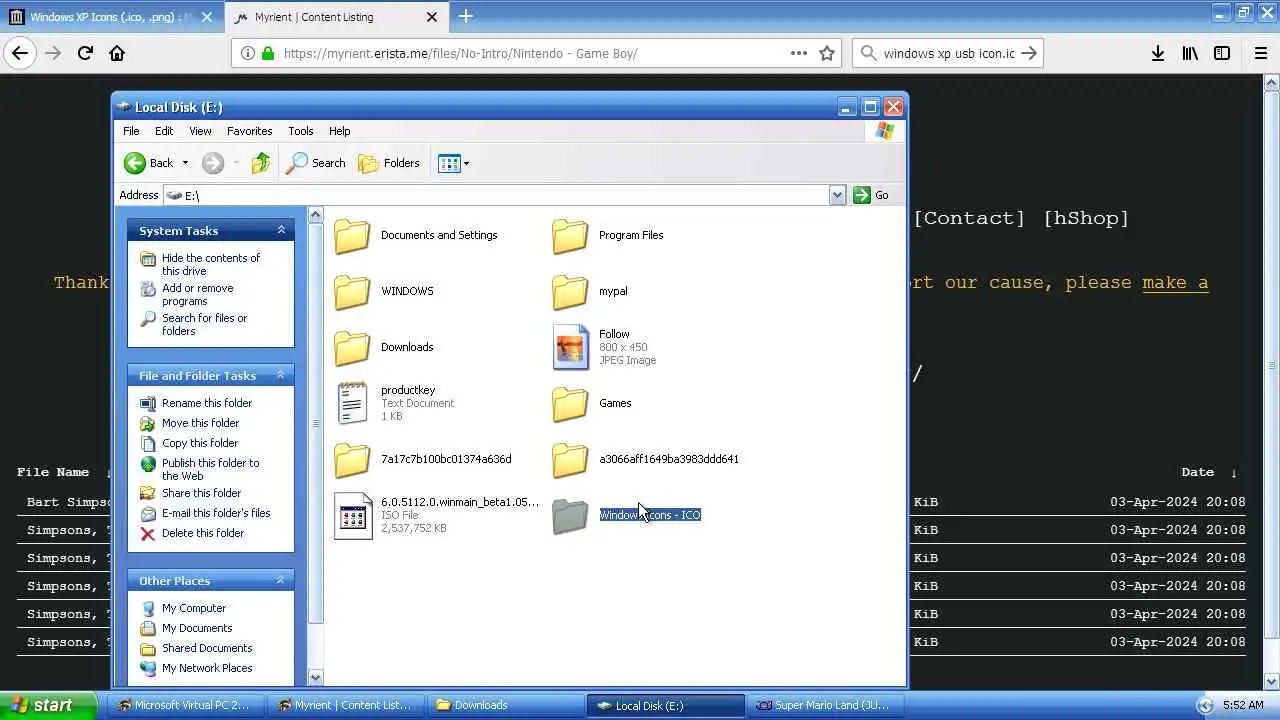Open the Back history dropdown arrow

185,163
